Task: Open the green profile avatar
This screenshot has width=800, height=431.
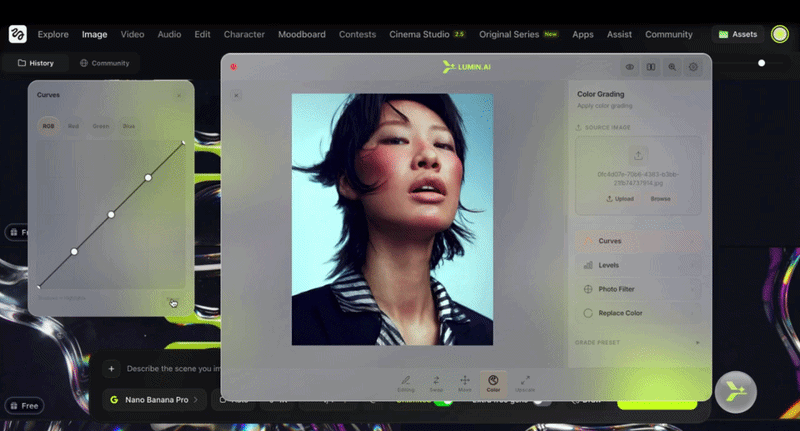Action: [x=780, y=34]
